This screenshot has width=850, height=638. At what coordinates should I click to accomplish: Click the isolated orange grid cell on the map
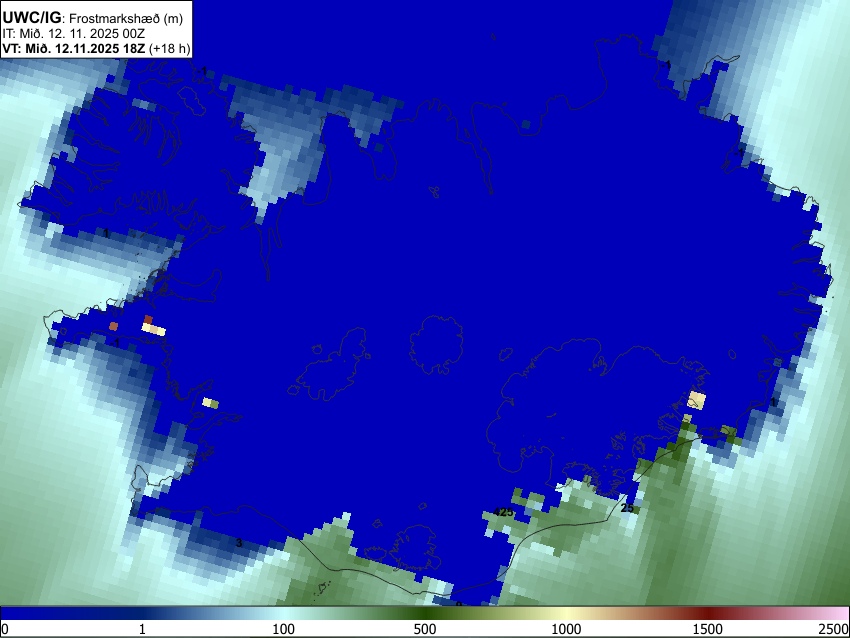click(113, 326)
